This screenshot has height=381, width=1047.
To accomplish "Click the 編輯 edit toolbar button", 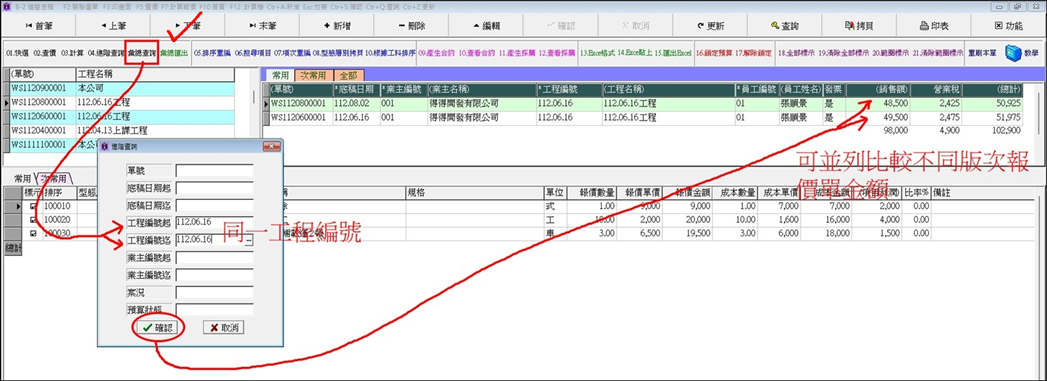I will (x=486, y=25).
